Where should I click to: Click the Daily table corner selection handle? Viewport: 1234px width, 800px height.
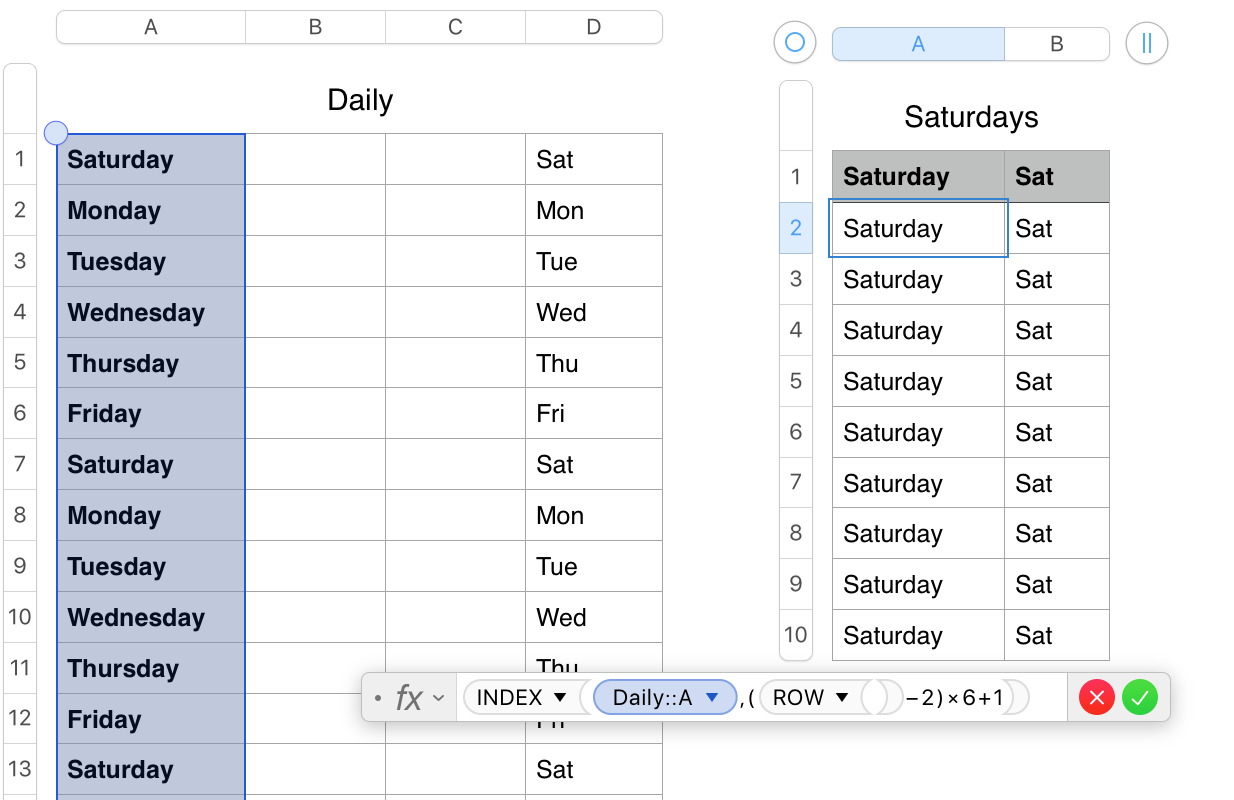coord(57,133)
